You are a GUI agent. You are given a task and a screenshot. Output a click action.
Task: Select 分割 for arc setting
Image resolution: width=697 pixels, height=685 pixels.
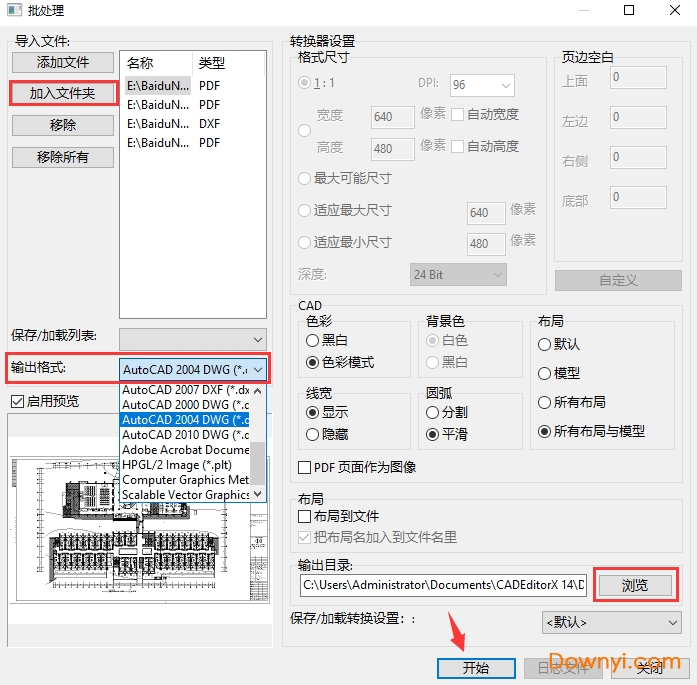(x=433, y=412)
